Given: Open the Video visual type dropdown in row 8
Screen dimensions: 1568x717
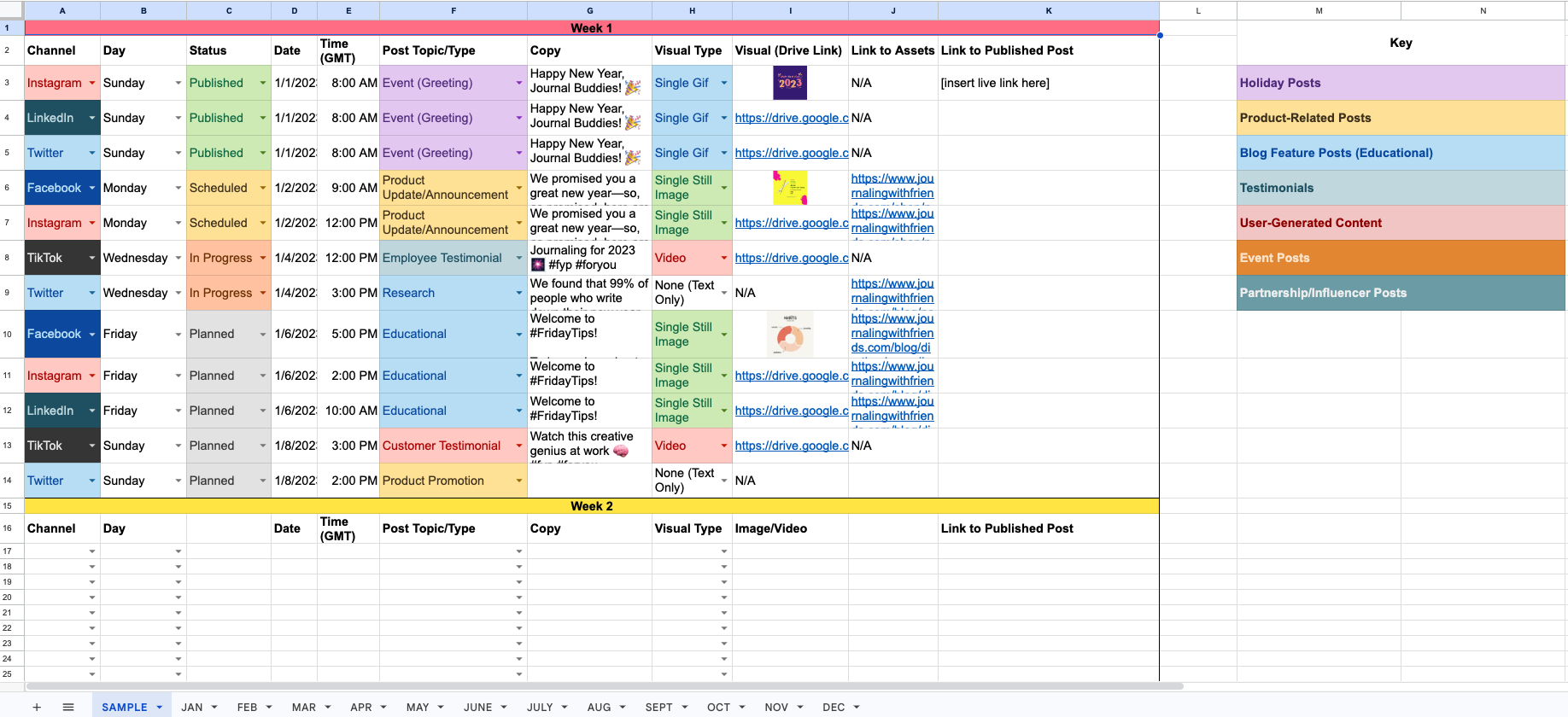Looking at the screenshot, I should [723, 258].
